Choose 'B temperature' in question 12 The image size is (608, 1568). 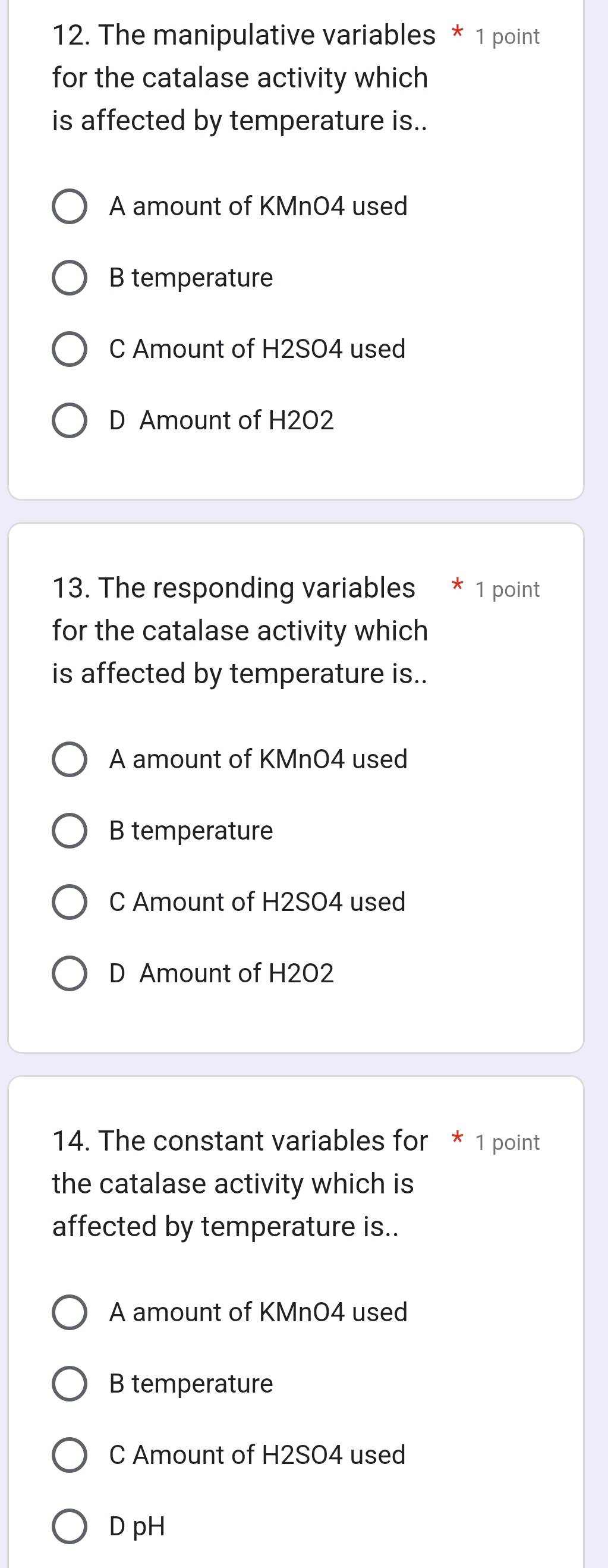click(x=69, y=278)
